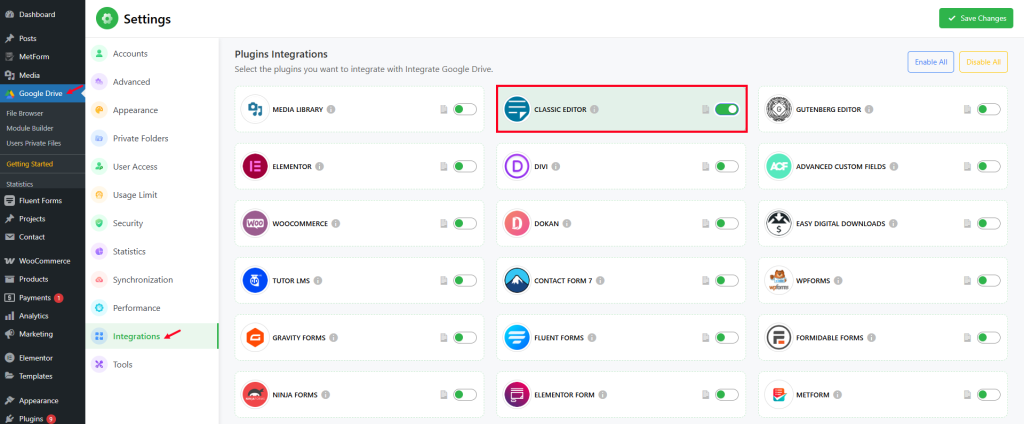Click the Gutenberg Editor plugin icon
Image resolution: width=1024 pixels, height=424 pixels.
pyautogui.click(x=778, y=110)
